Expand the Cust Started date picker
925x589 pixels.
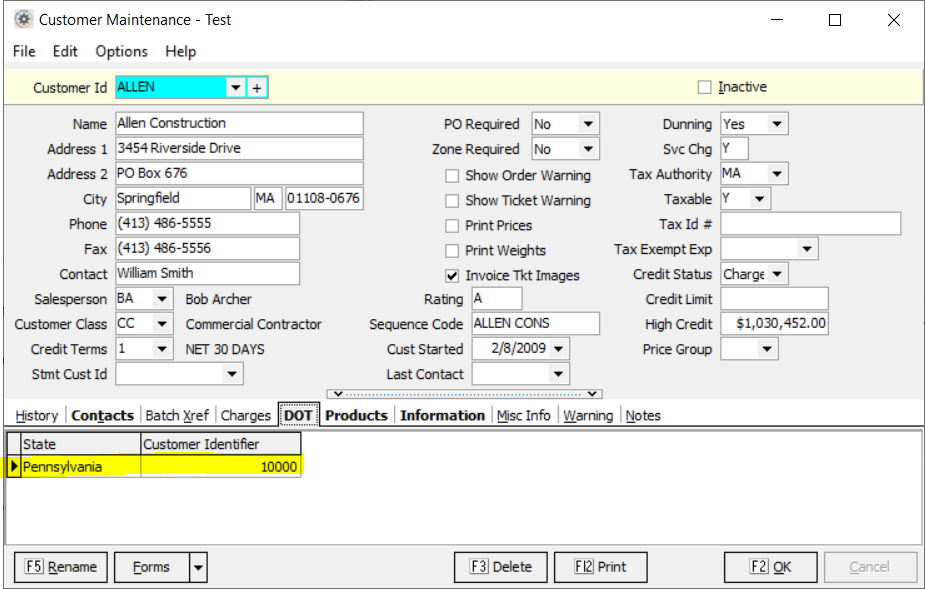coord(558,349)
